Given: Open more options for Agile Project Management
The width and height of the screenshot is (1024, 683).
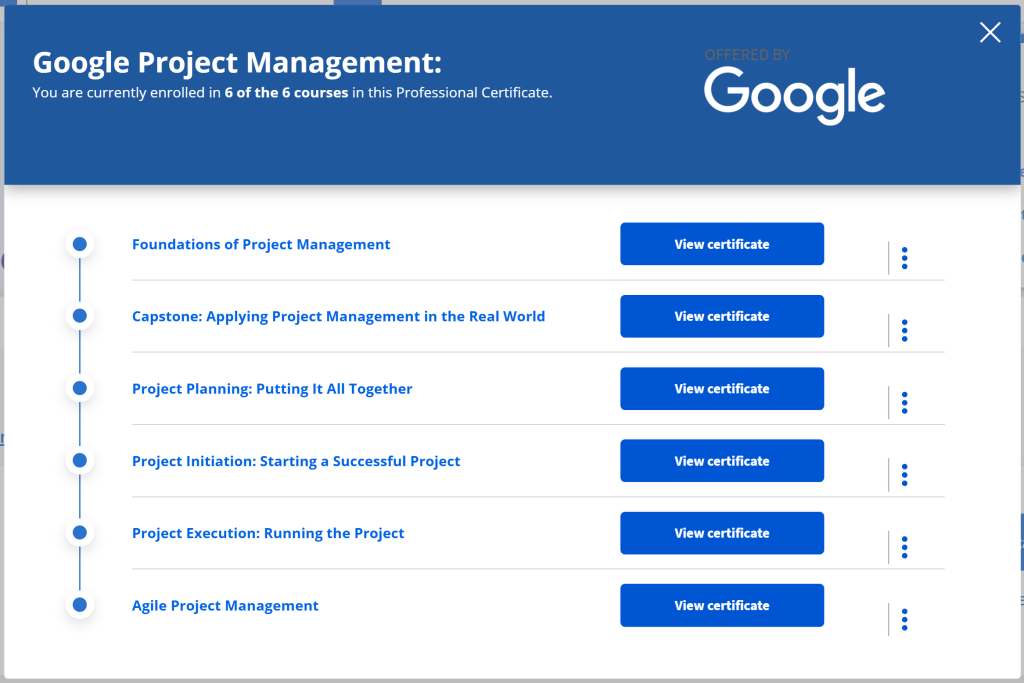Looking at the screenshot, I should click(904, 620).
